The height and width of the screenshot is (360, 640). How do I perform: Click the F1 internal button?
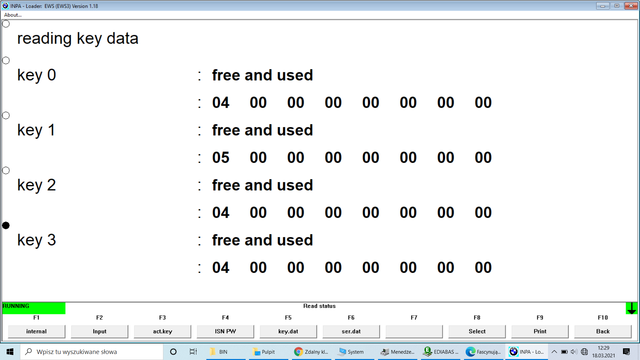(x=36, y=331)
